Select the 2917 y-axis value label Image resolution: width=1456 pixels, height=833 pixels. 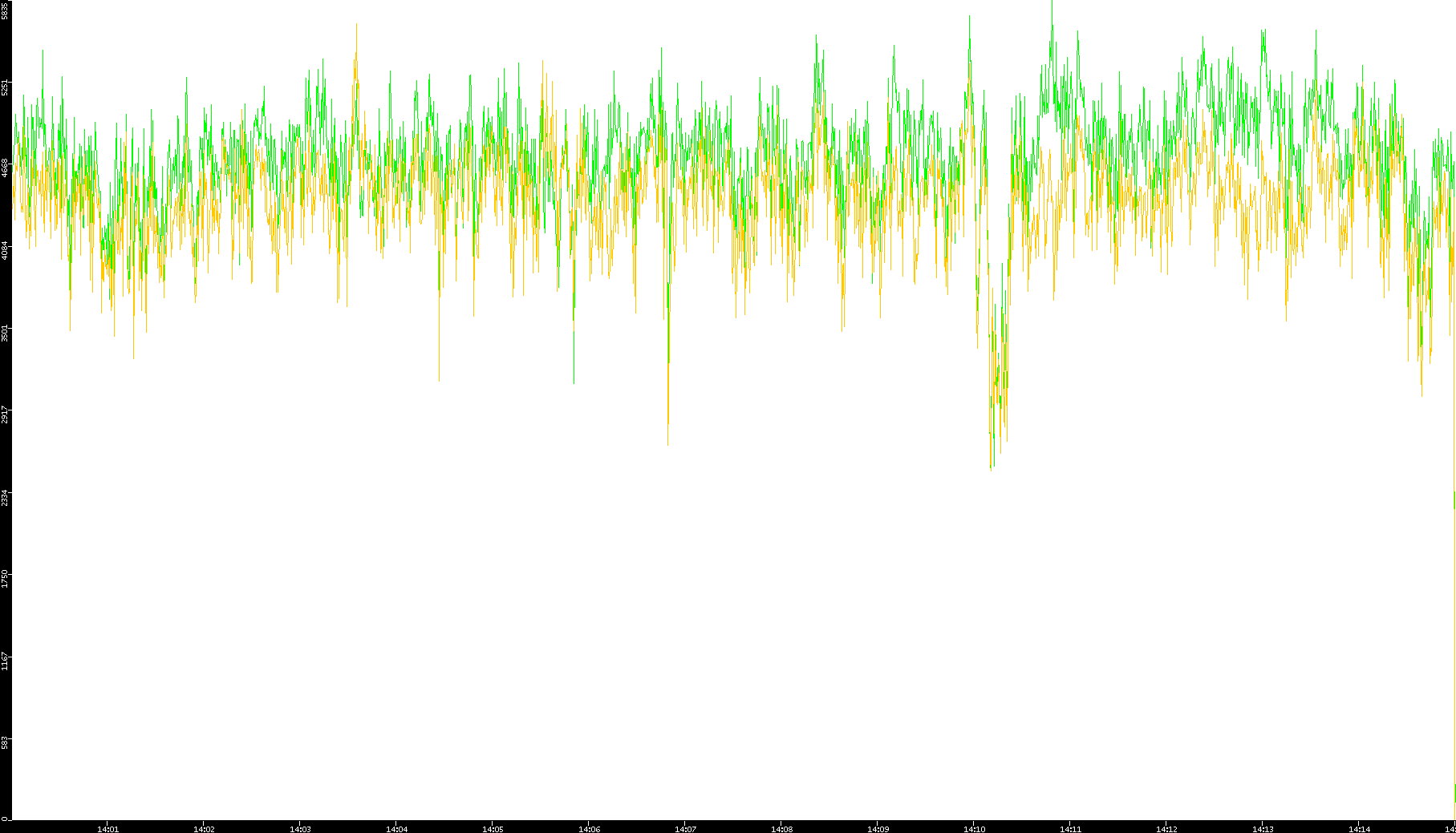tap(5, 414)
